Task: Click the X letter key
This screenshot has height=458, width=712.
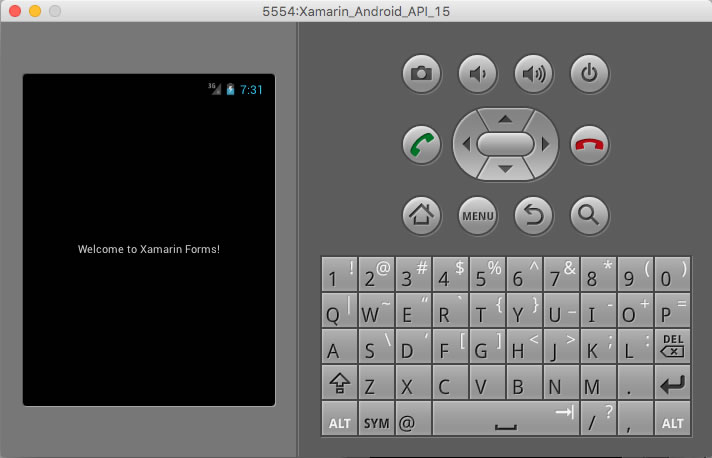Action: [x=413, y=383]
